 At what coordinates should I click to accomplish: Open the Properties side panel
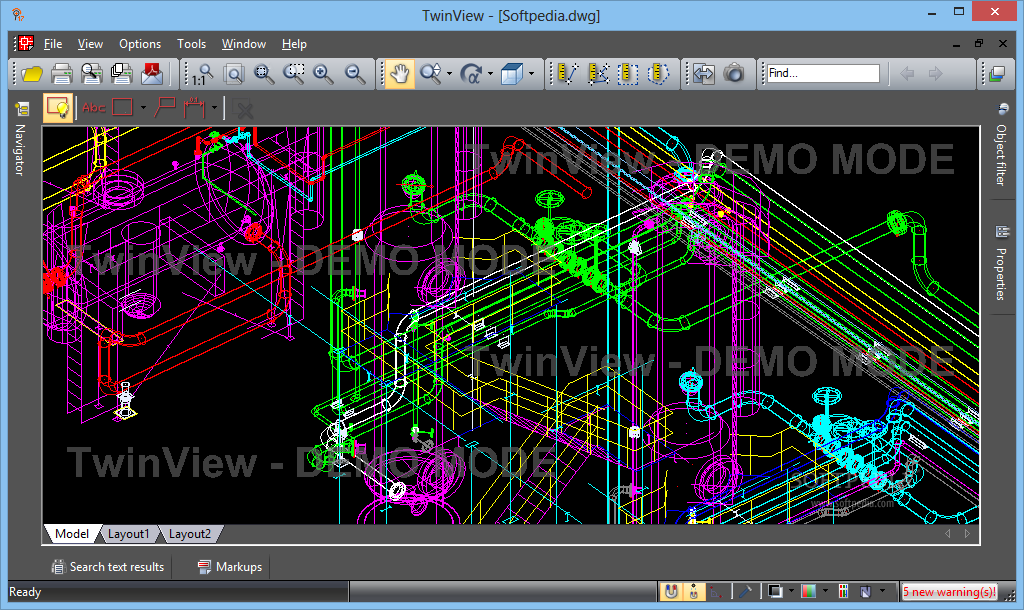1001,274
